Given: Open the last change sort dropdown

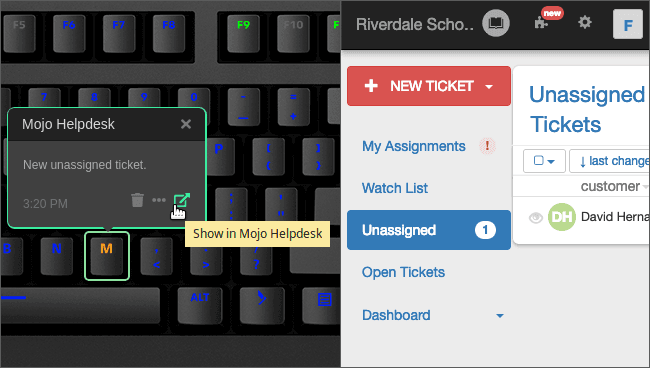Looking at the screenshot, I should (x=609, y=161).
